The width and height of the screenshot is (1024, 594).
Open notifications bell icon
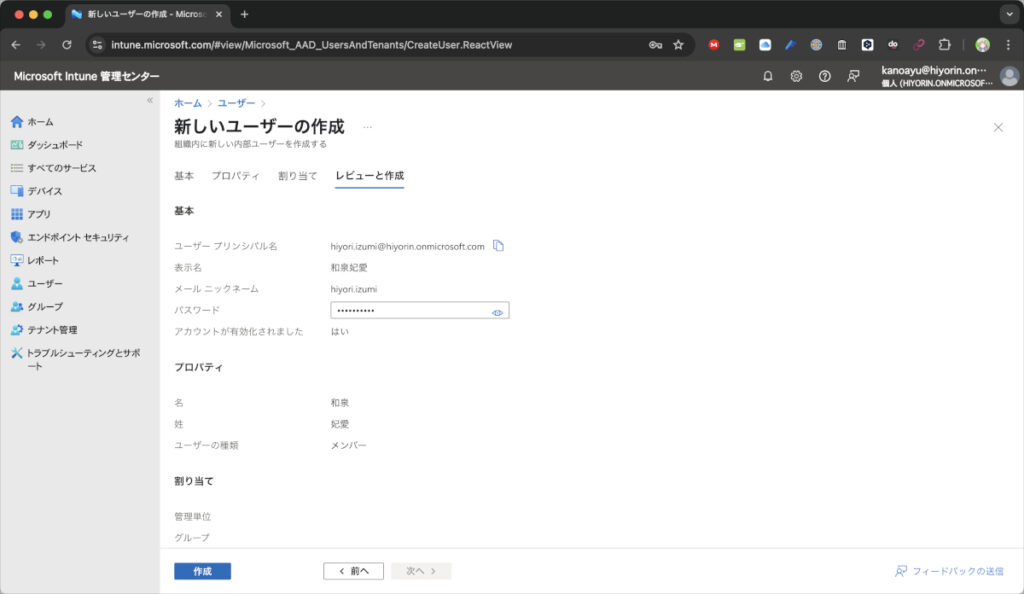coord(767,76)
